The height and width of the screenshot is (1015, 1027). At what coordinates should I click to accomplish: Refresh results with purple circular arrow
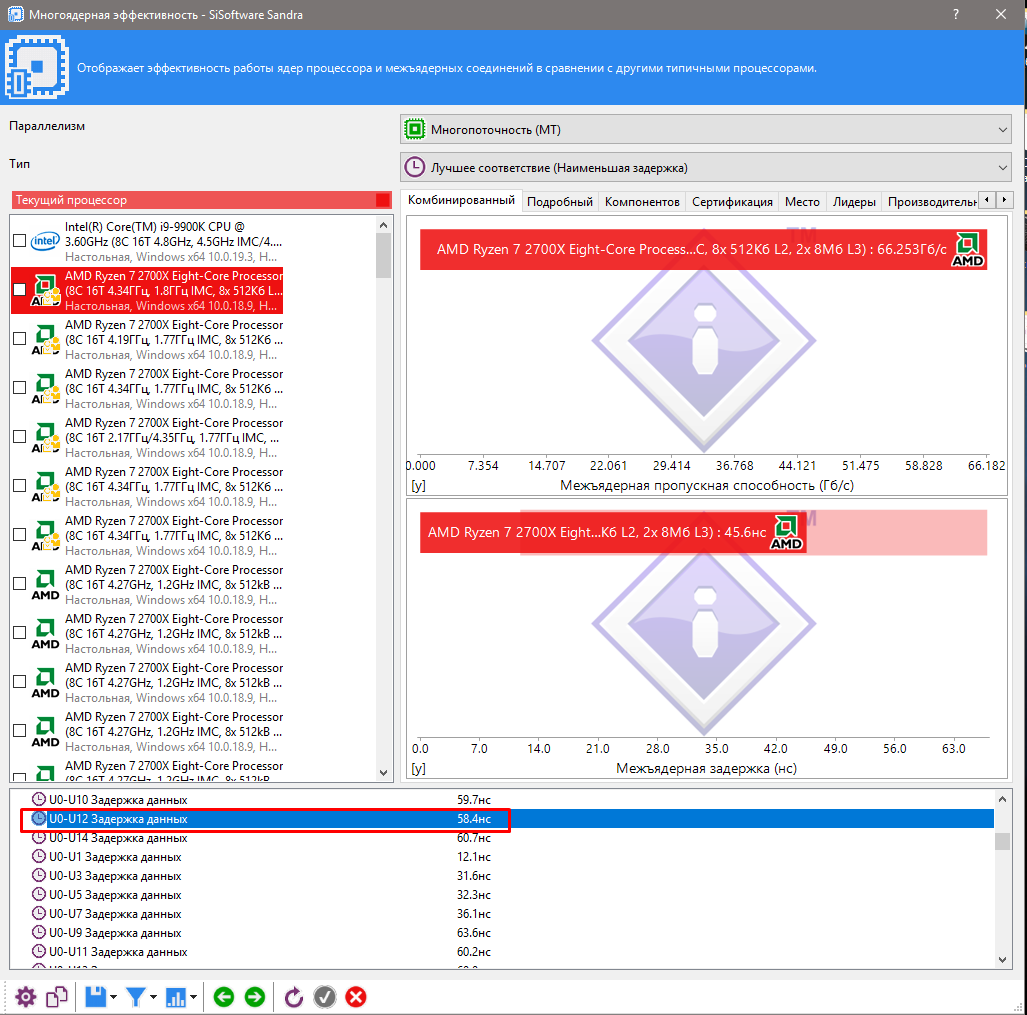pos(294,997)
